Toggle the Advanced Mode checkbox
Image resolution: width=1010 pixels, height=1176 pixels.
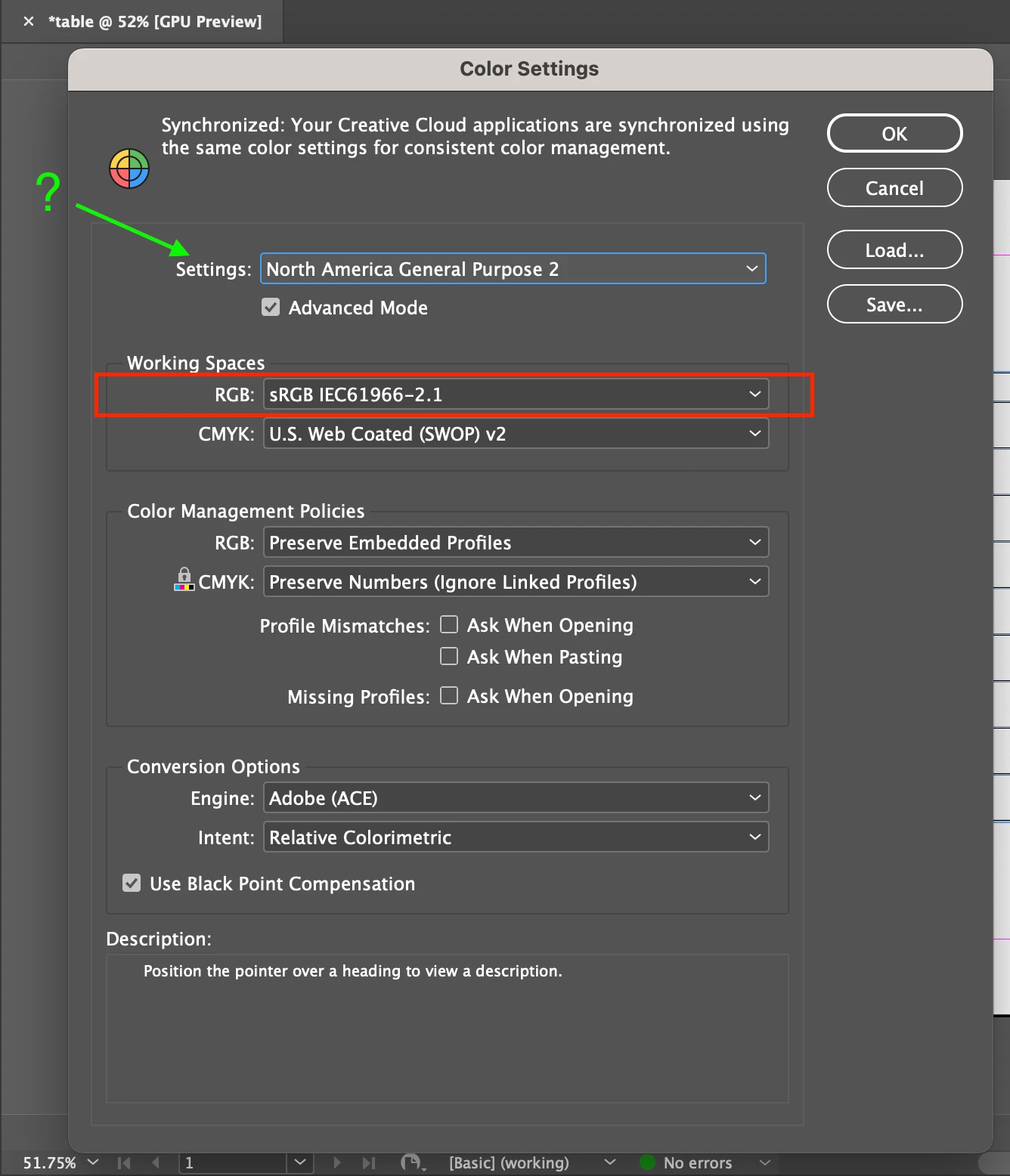[x=271, y=307]
